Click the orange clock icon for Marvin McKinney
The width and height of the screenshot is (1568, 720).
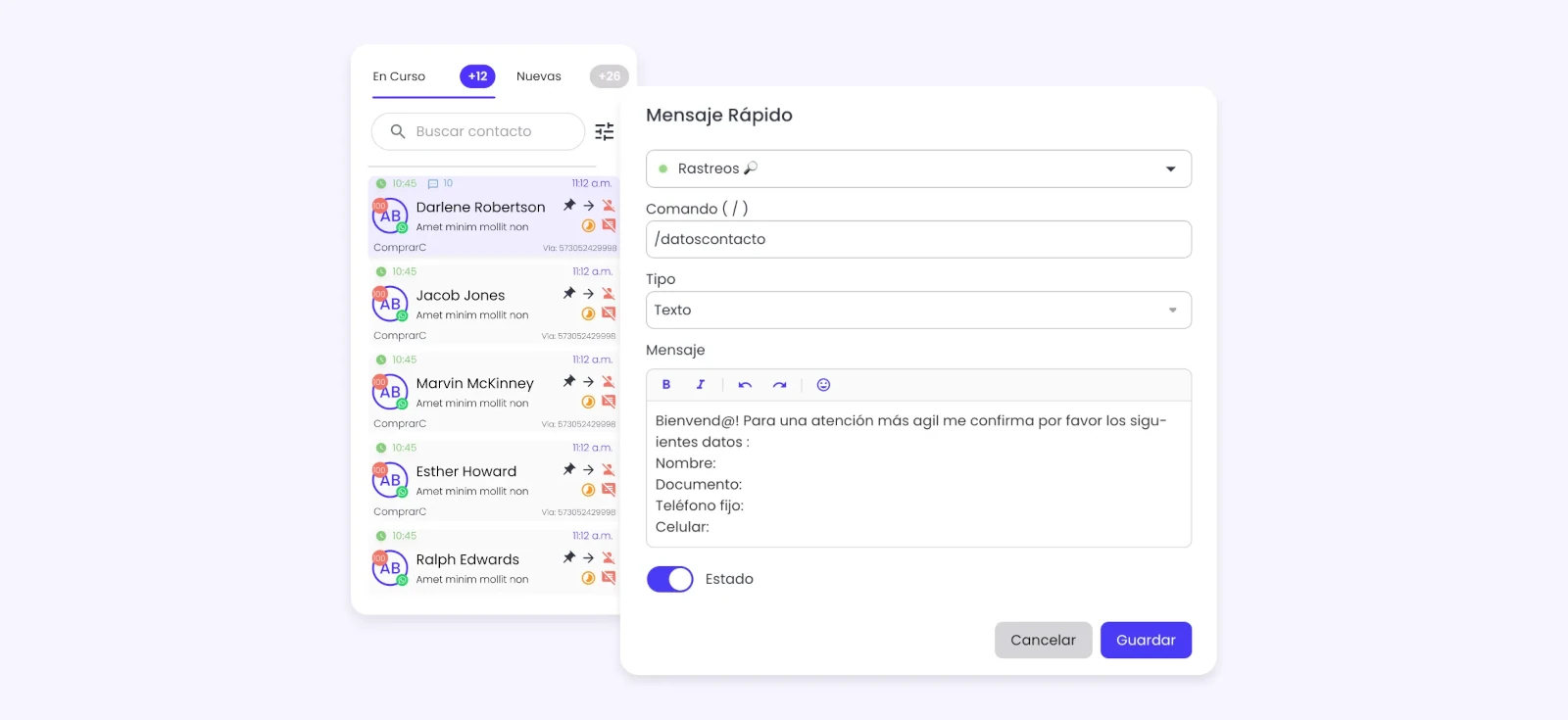coord(589,403)
